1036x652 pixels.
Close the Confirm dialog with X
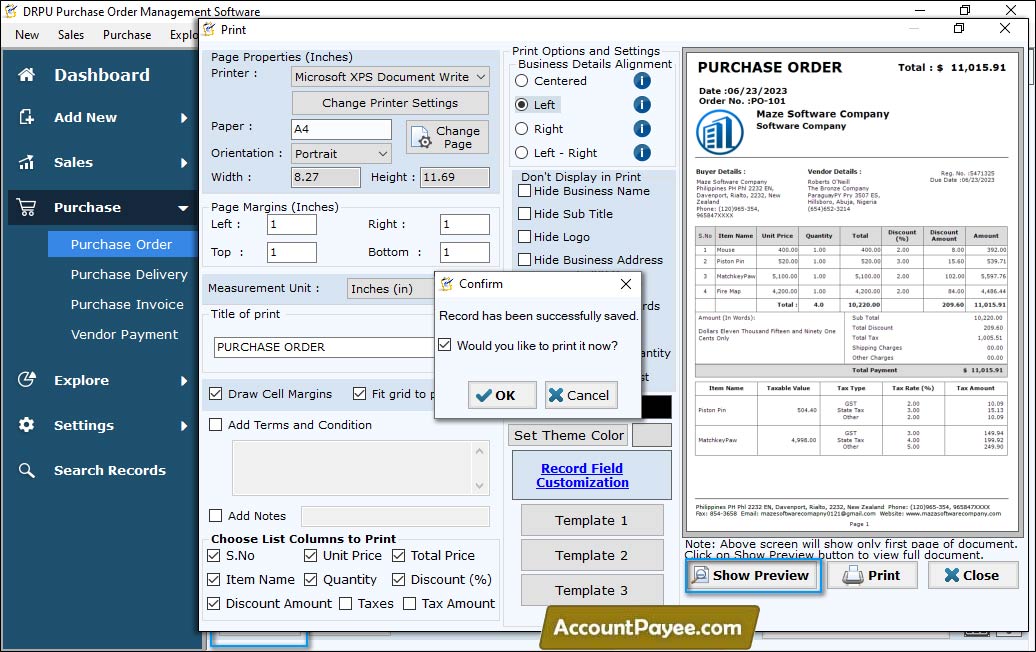(x=626, y=284)
